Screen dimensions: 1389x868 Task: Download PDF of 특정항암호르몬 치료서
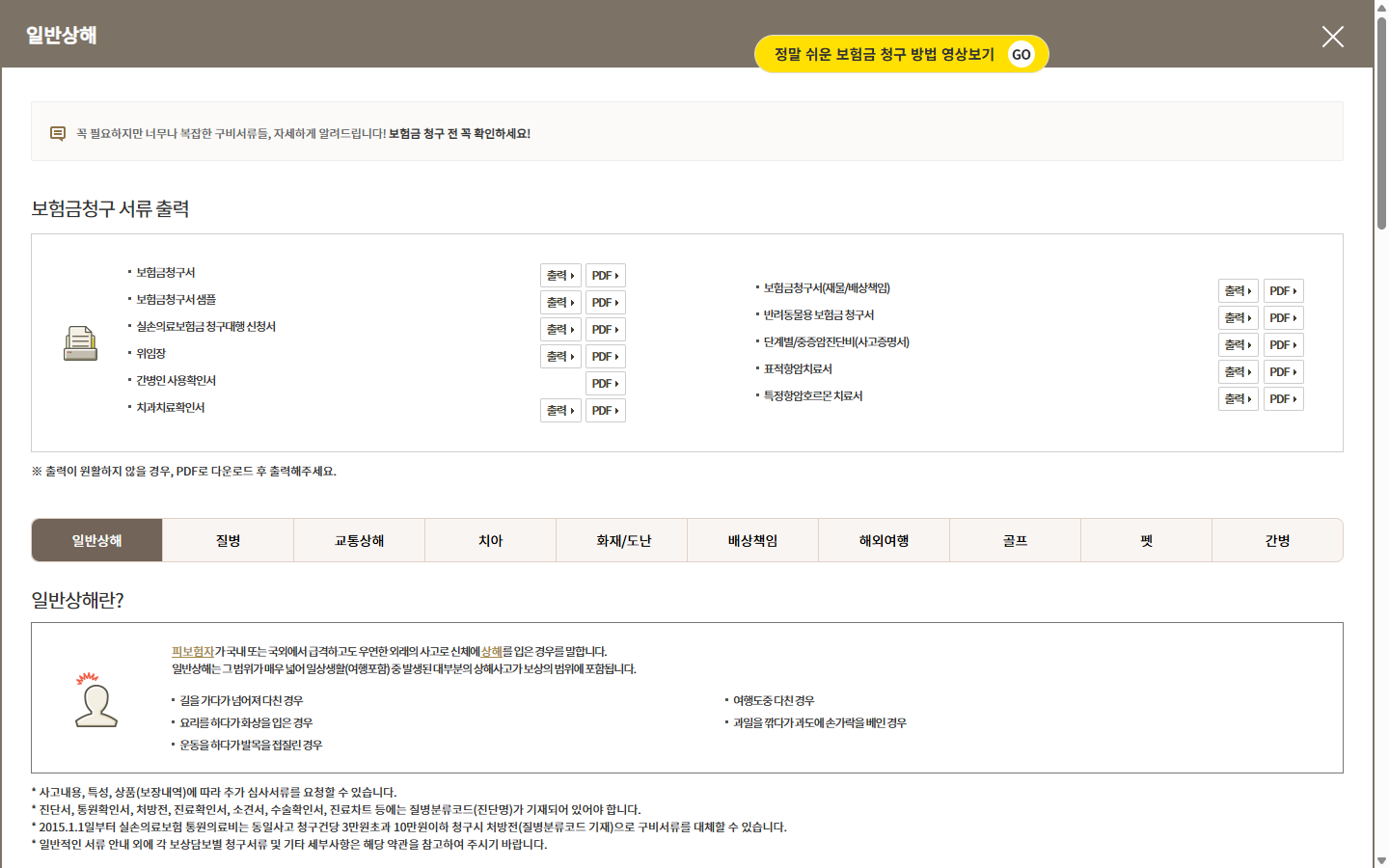tap(1283, 399)
